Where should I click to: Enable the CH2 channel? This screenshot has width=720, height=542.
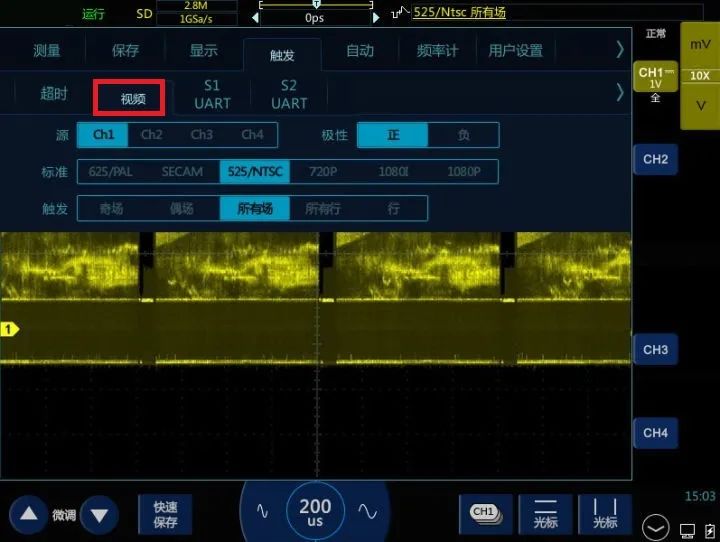pyautogui.click(x=655, y=159)
